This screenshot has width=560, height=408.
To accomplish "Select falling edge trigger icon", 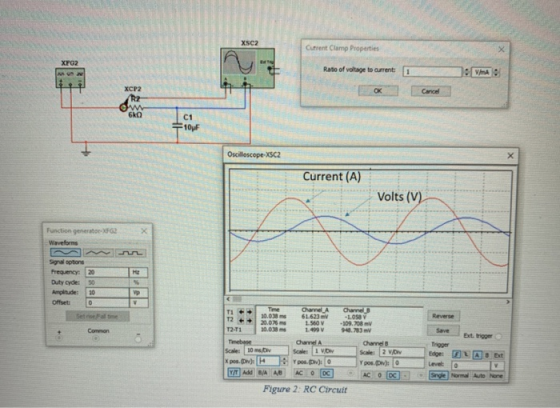I will [x=466, y=354].
